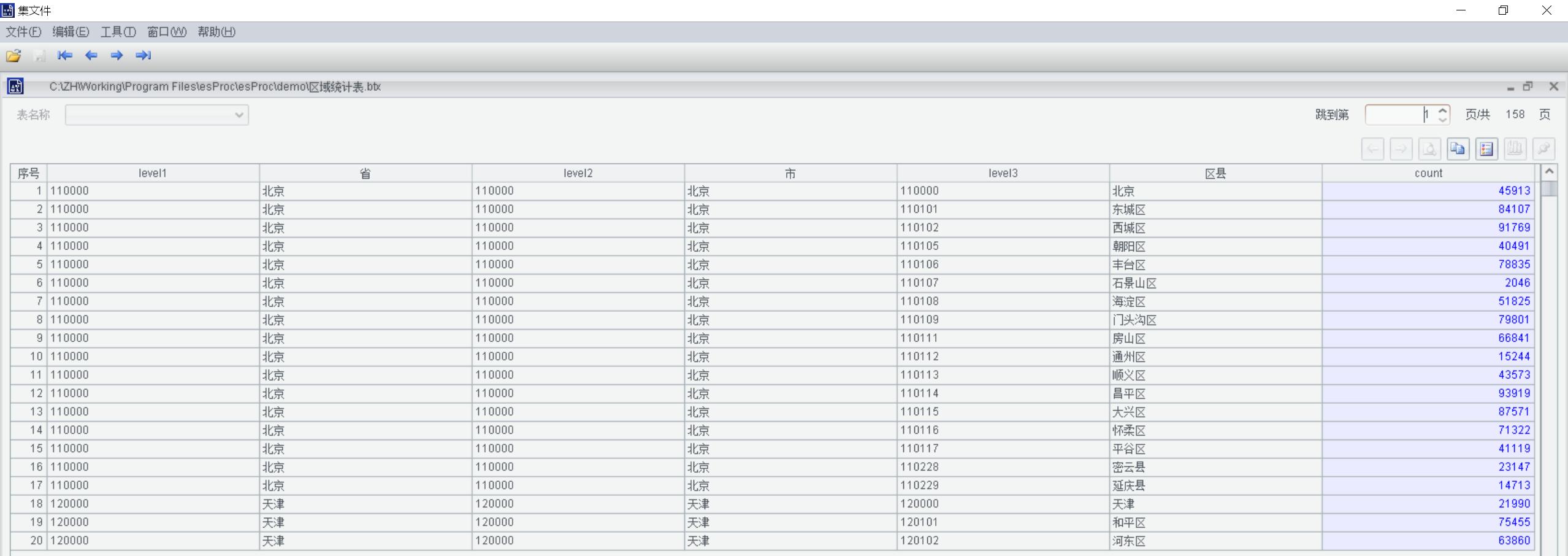Click the 市 column header

pyautogui.click(x=791, y=173)
